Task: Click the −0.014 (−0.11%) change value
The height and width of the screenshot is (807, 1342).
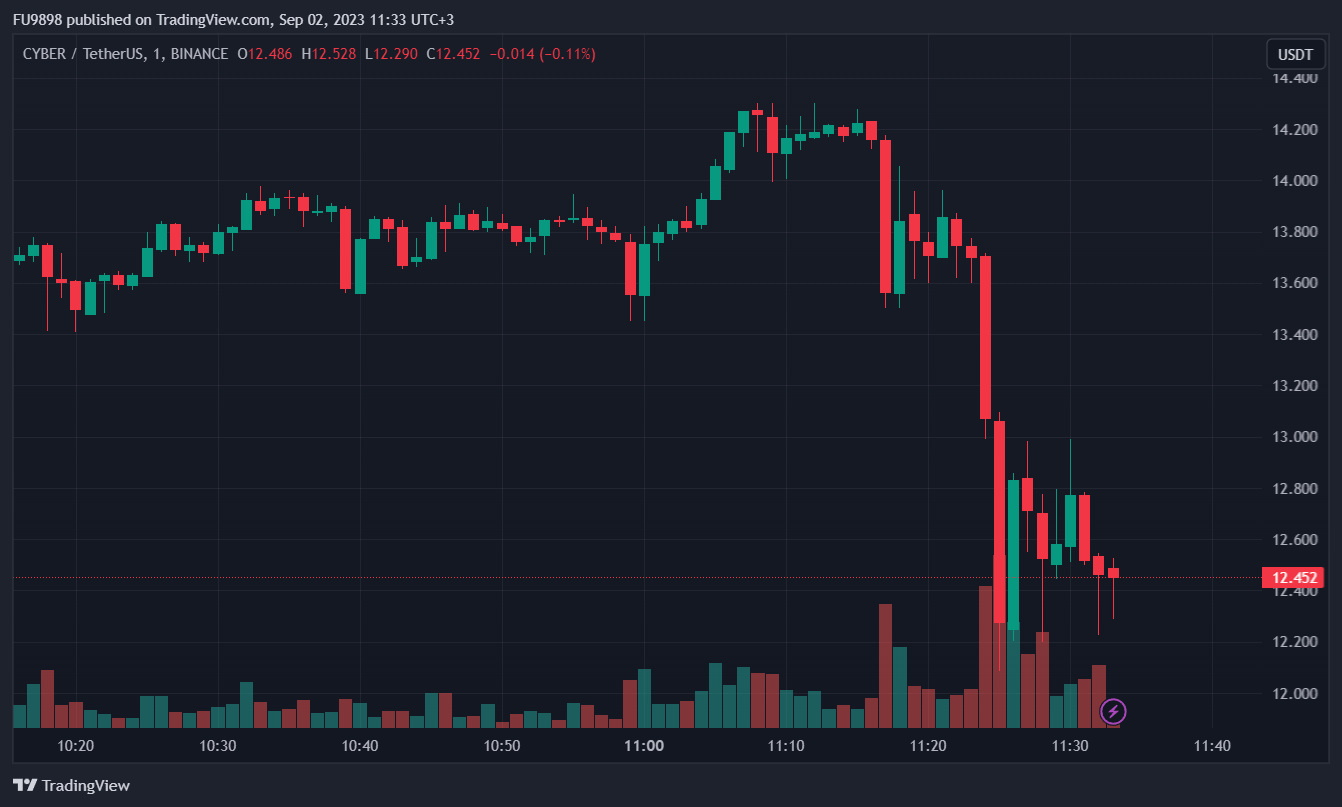Action: click(540, 54)
